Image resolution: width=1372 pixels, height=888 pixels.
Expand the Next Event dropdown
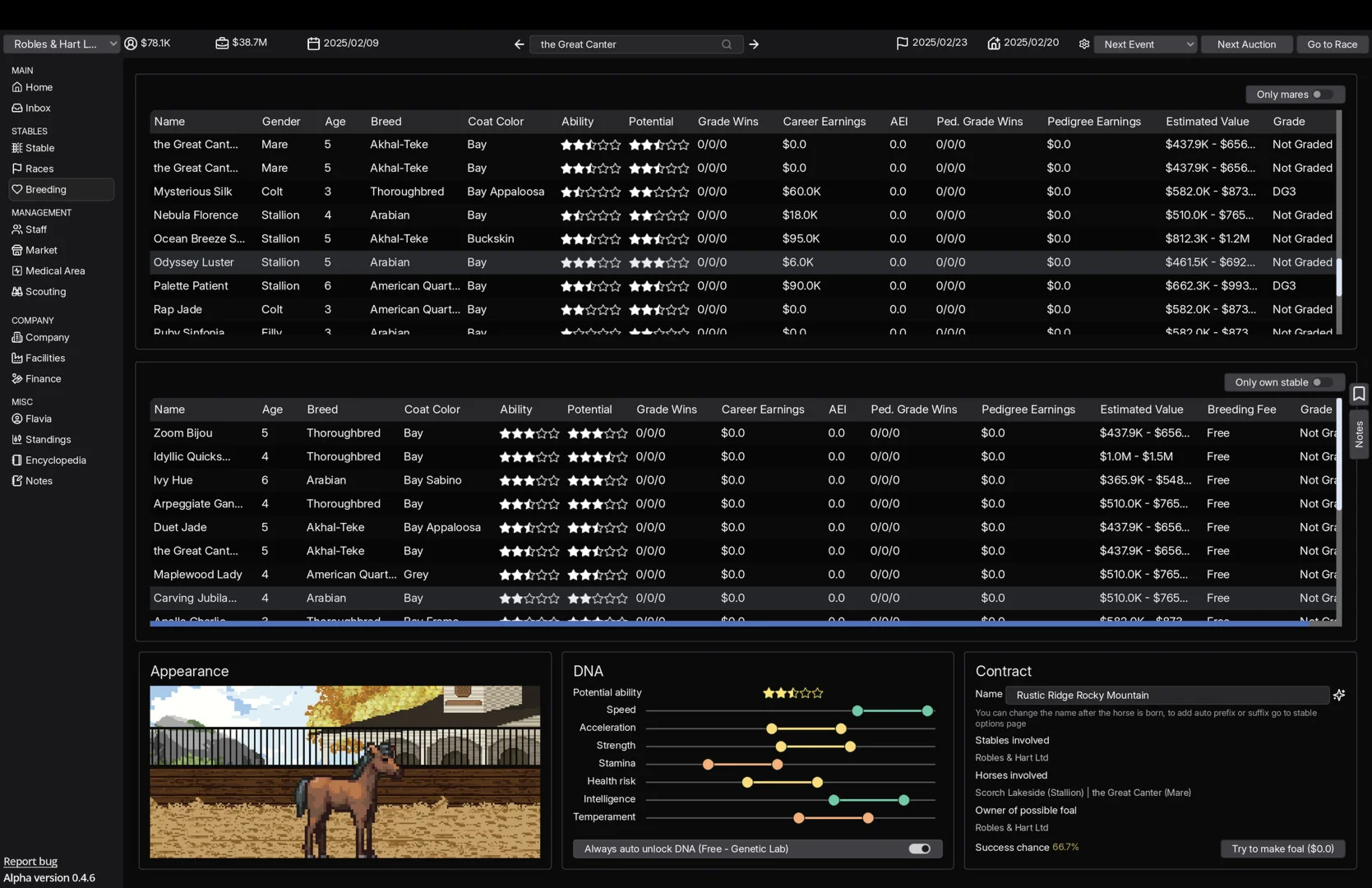(1146, 44)
